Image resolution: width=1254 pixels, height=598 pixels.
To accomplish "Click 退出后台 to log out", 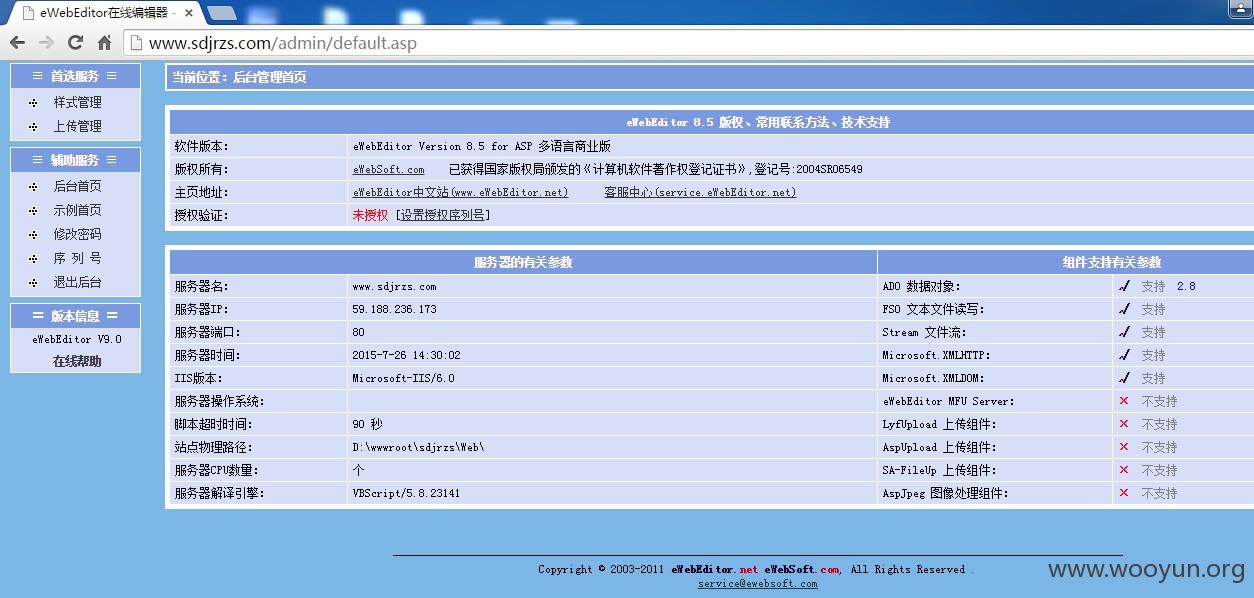I will point(77,282).
